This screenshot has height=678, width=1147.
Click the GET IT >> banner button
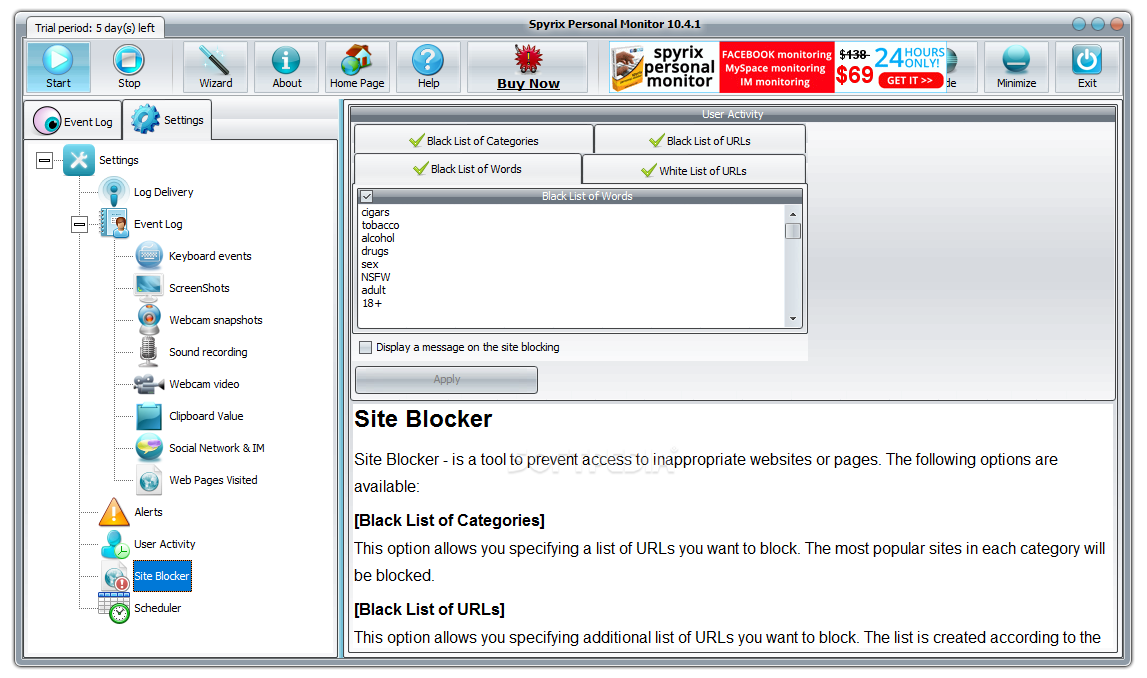(910, 80)
